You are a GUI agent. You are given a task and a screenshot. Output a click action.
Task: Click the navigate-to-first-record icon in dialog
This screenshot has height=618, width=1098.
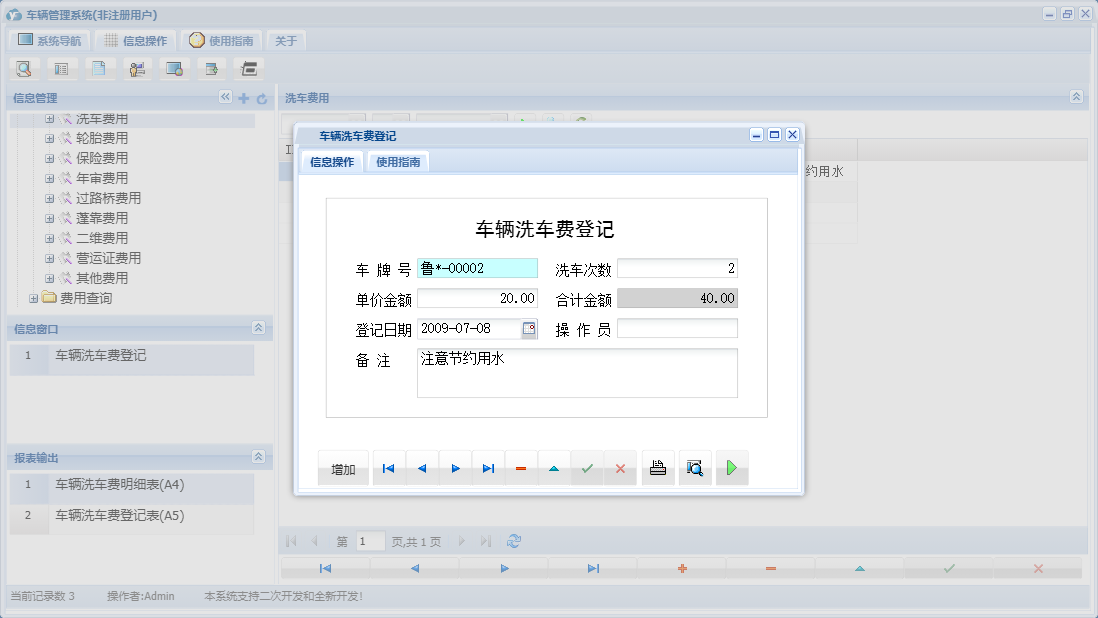(x=388, y=467)
